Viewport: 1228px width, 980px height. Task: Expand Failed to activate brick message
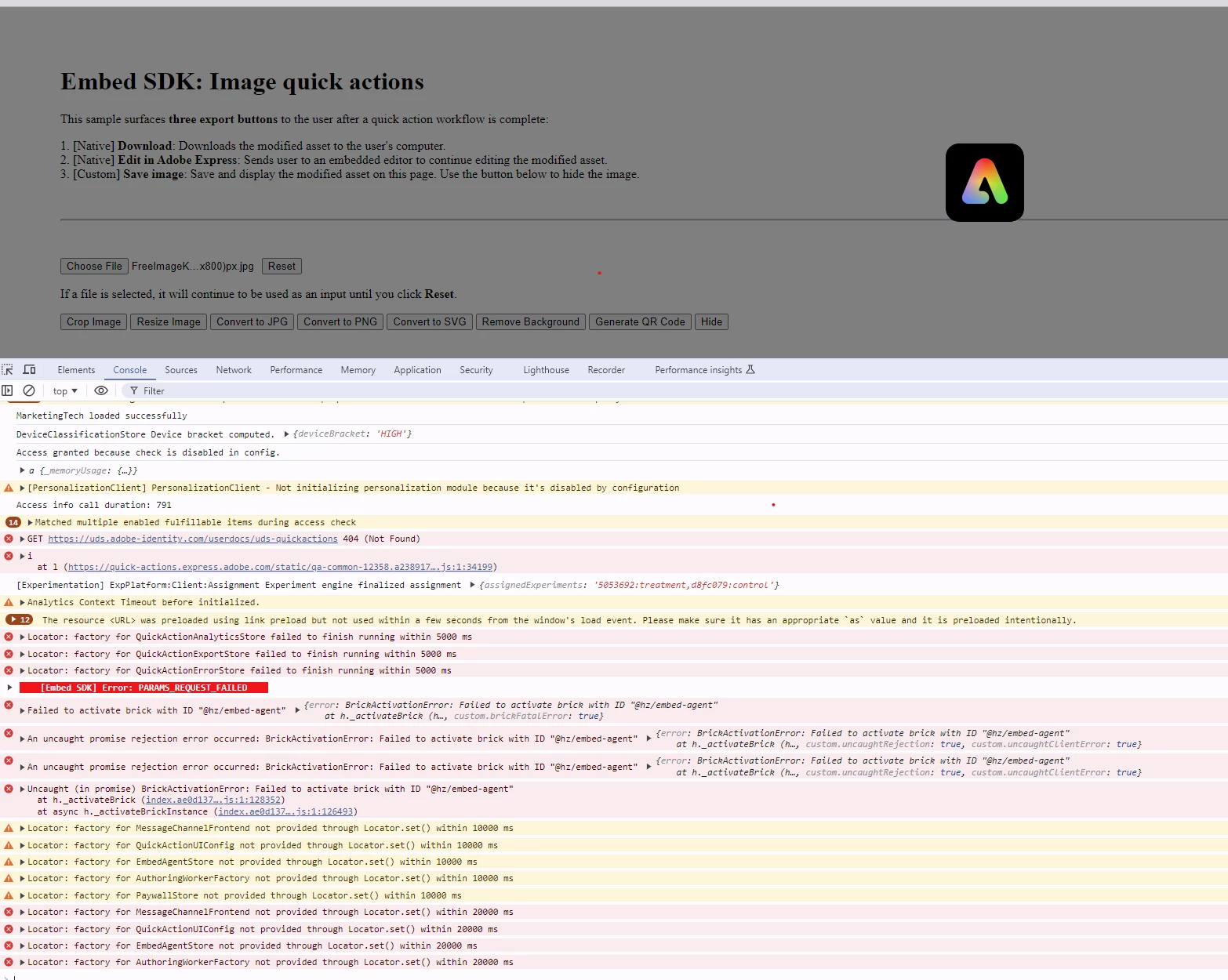tap(22, 711)
